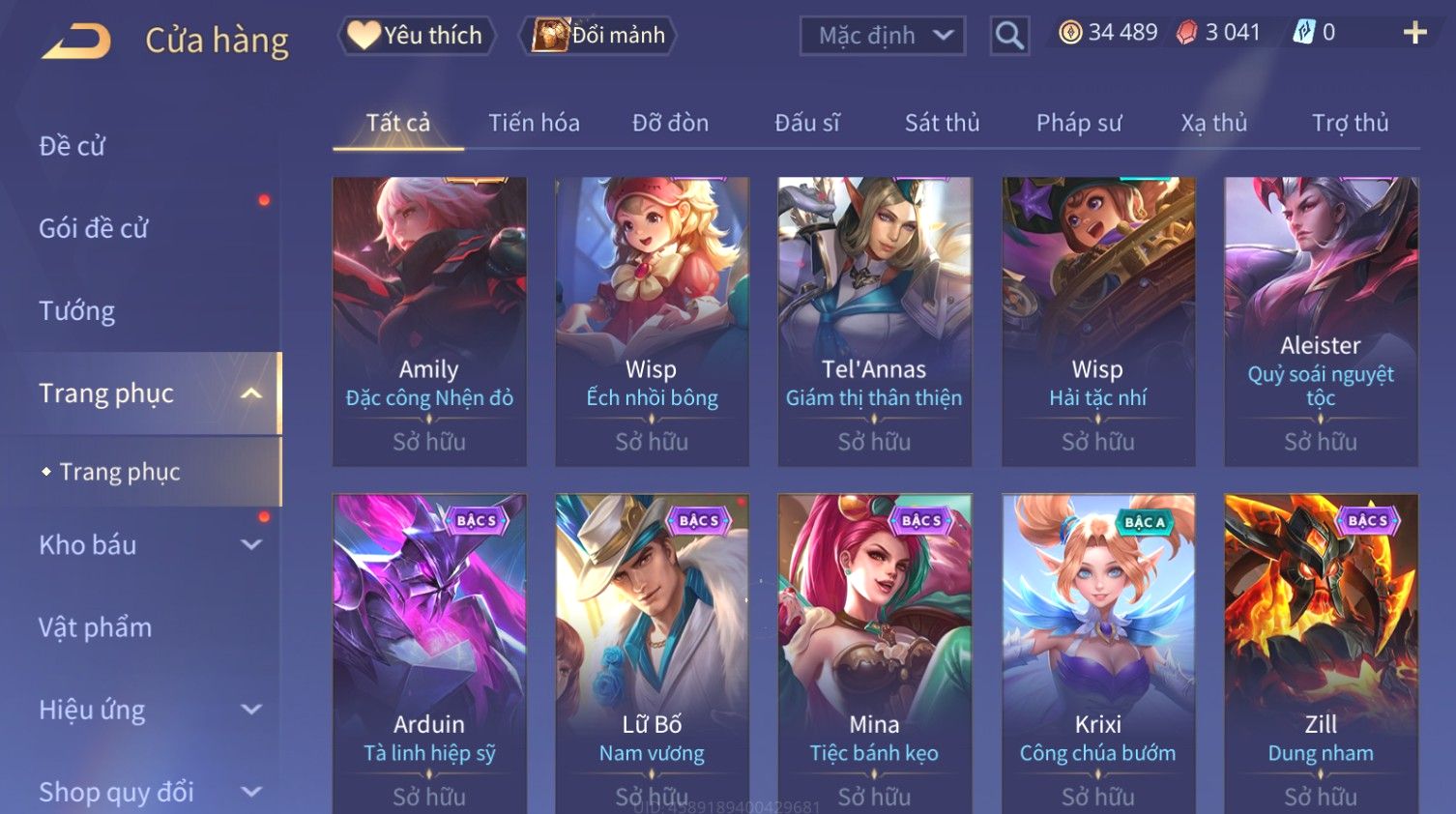Image resolution: width=1456 pixels, height=814 pixels.
Task: Select Krixi Công chúa bướm skin card
Action: [1098, 654]
